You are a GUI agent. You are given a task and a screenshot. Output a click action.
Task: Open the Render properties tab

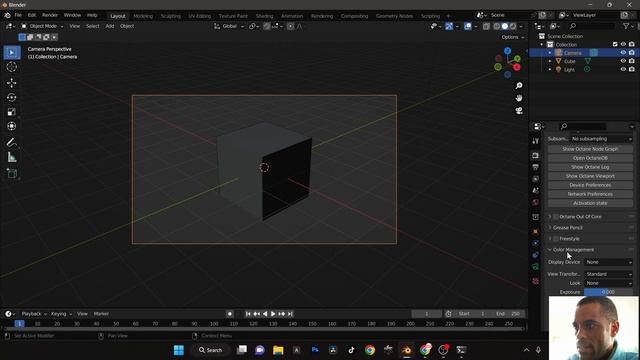click(x=536, y=156)
